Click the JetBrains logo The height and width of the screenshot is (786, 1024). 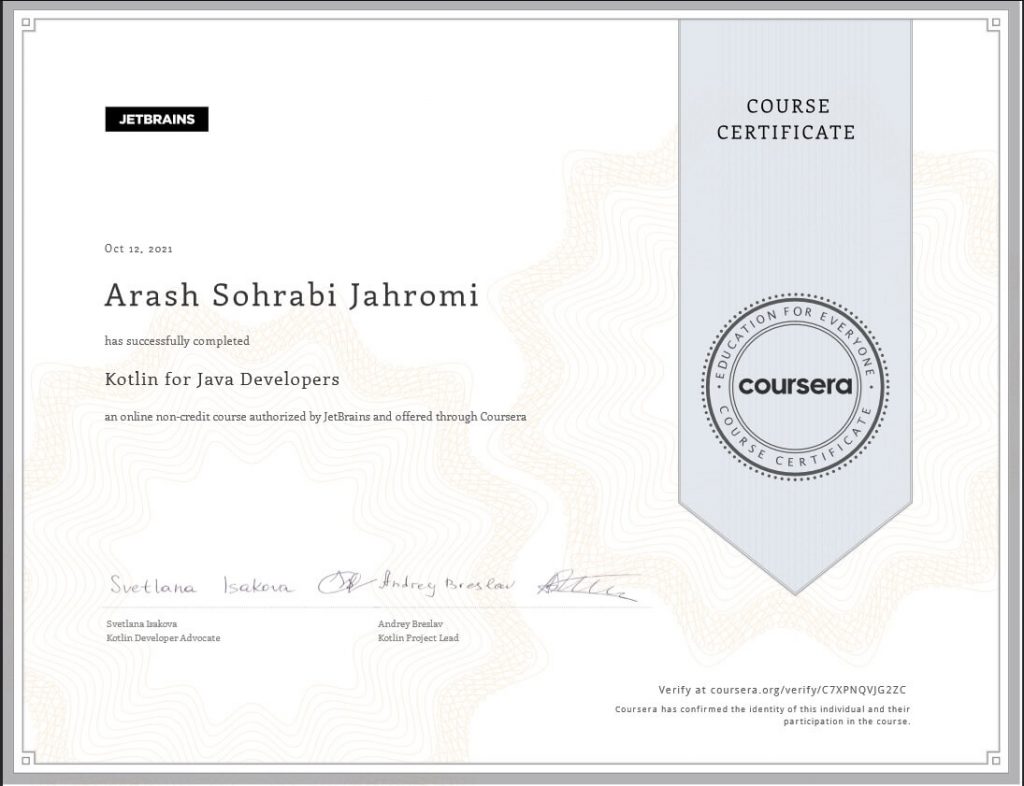tap(157, 119)
